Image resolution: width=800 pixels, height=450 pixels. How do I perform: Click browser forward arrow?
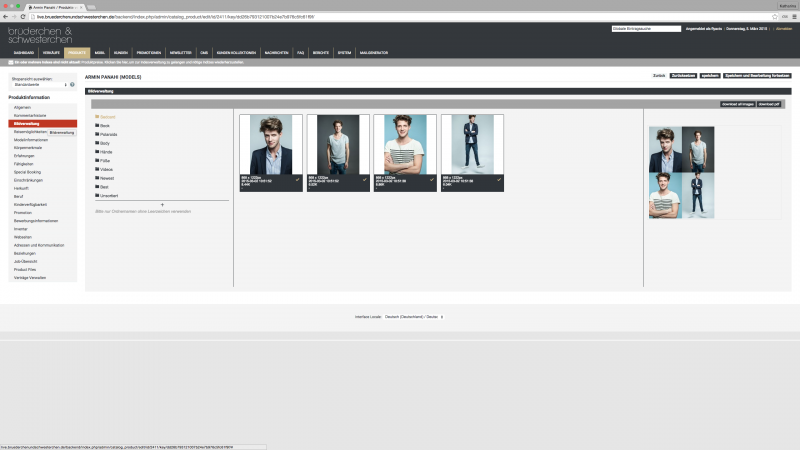[14, 17]
